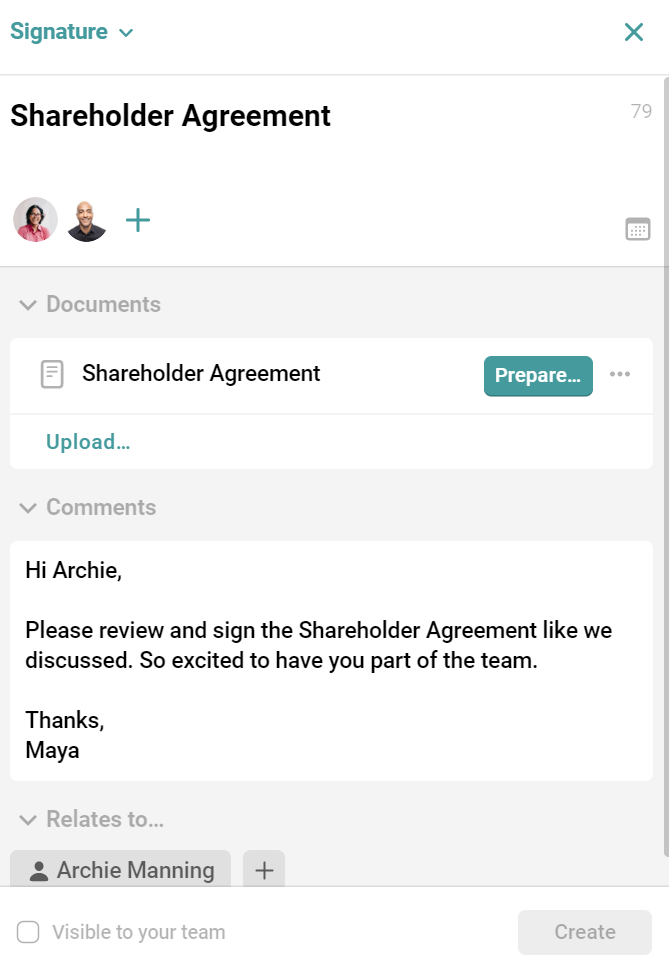Open the first participant's avatar
This screenshot has width=669, height=959.
[x=35, y=220]
